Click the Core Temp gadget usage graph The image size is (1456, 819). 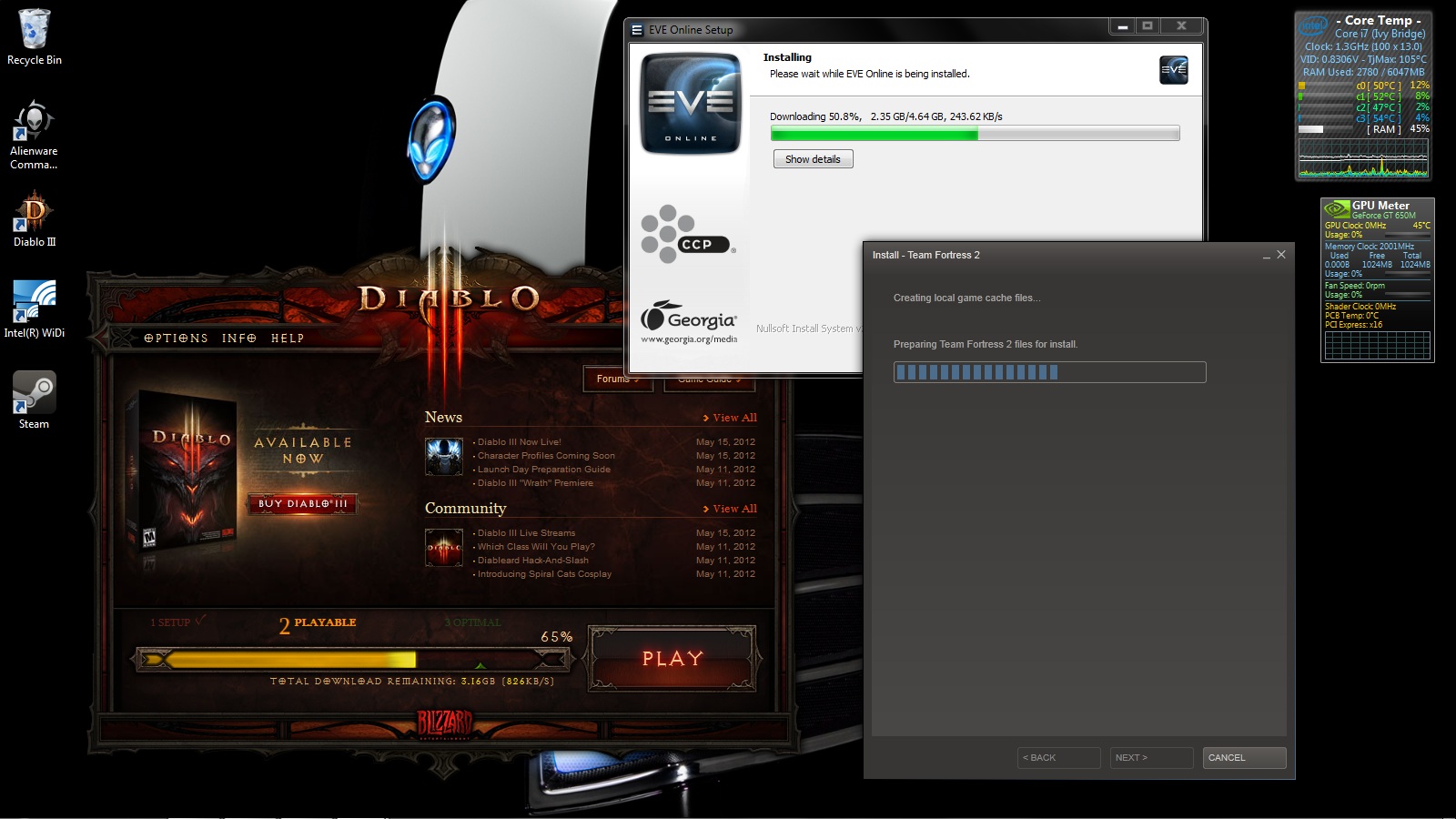tap(1363, 157)
